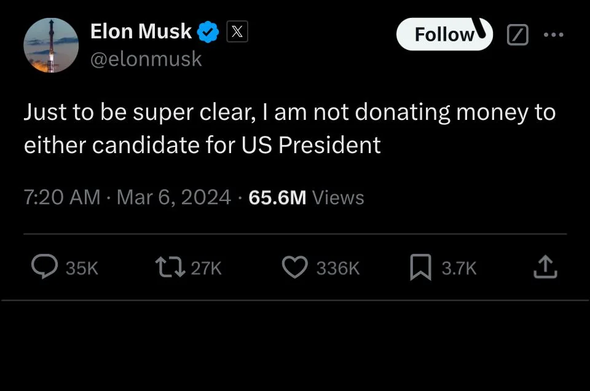Click the 7:20 AM timestamp

pos(62,197)
